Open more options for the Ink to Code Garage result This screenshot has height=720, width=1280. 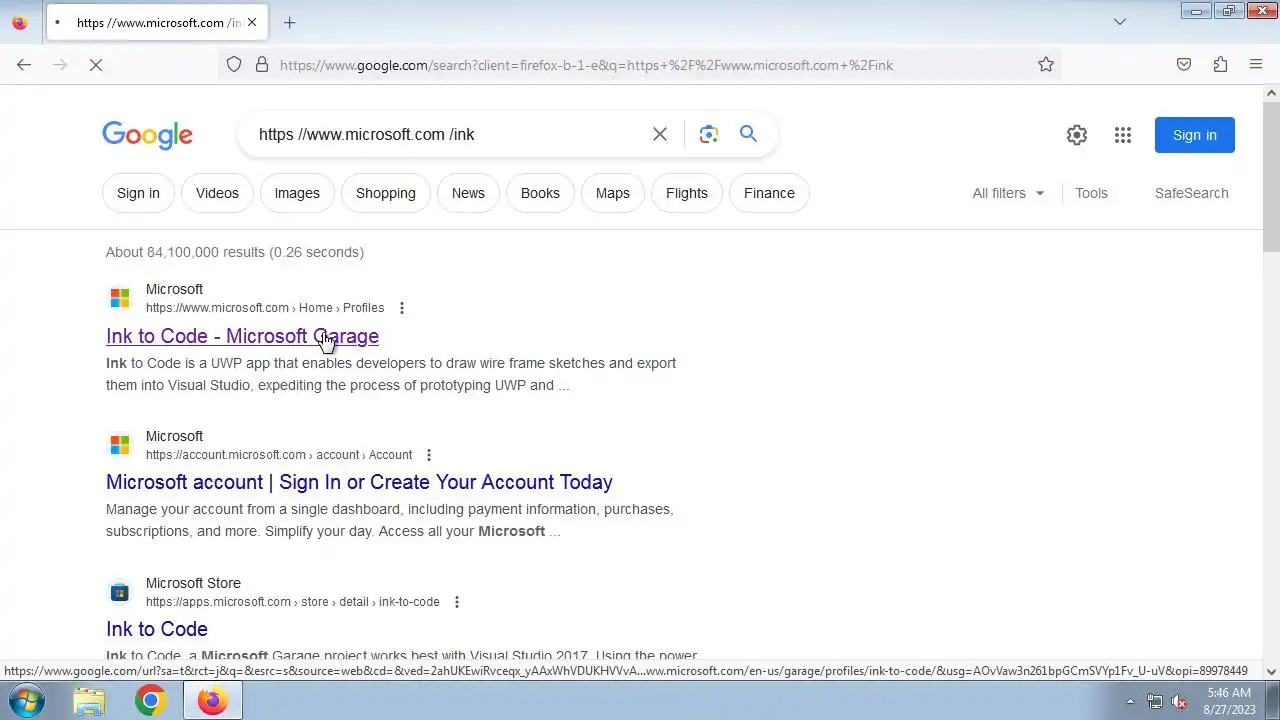402,308
